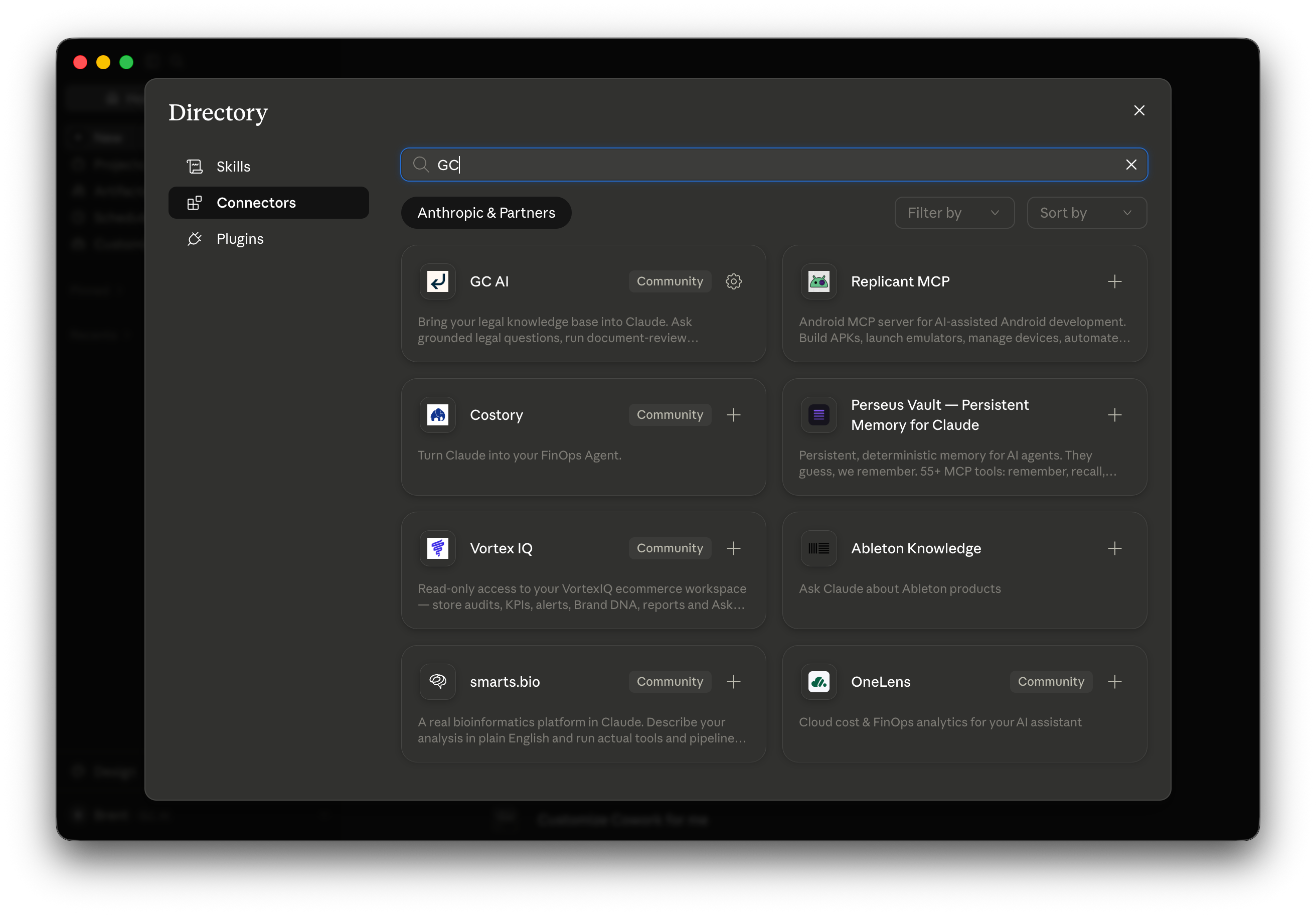This screenshot has width=1316, height=915.
Task: Click Community badge on OneLens
Action: coord(1051,682)
